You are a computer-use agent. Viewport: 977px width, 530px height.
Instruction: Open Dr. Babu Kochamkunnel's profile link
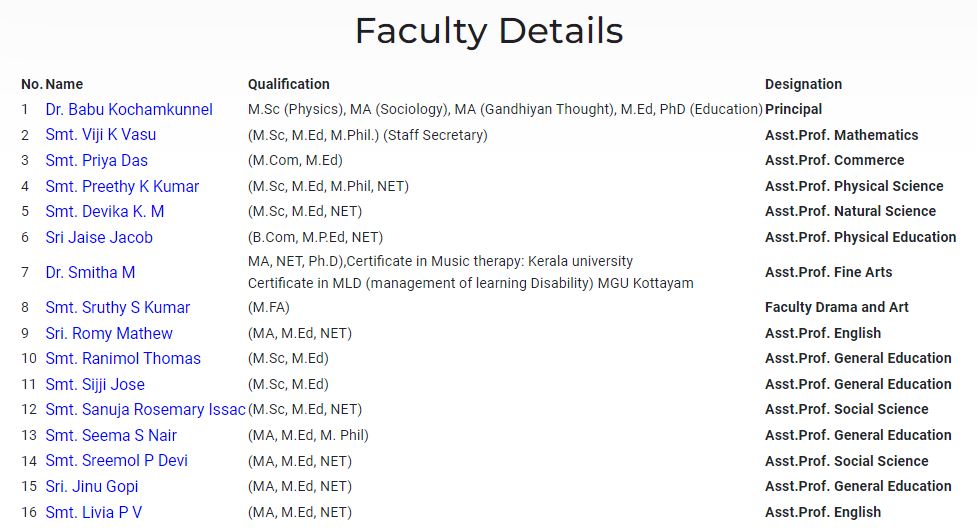129,110
